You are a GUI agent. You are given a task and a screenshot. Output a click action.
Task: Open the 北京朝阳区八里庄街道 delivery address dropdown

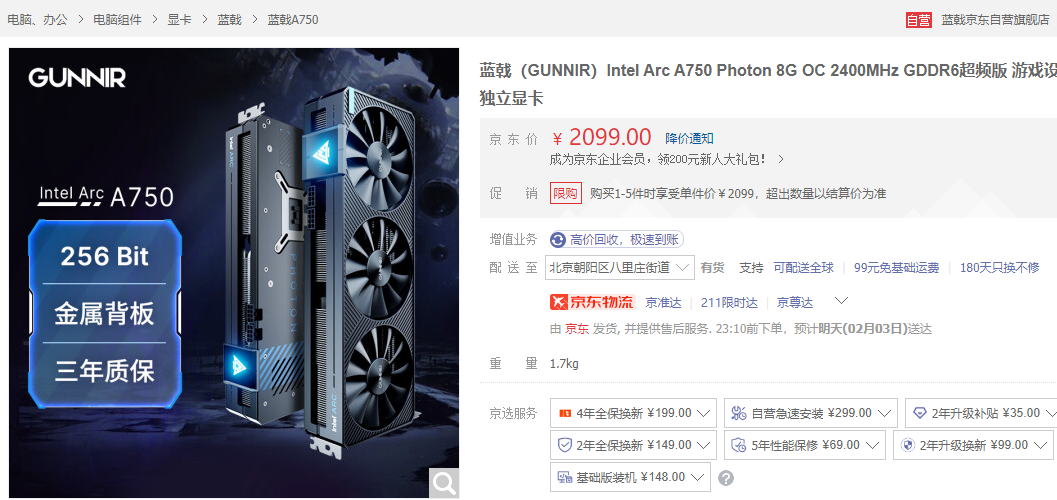(620, 268)
